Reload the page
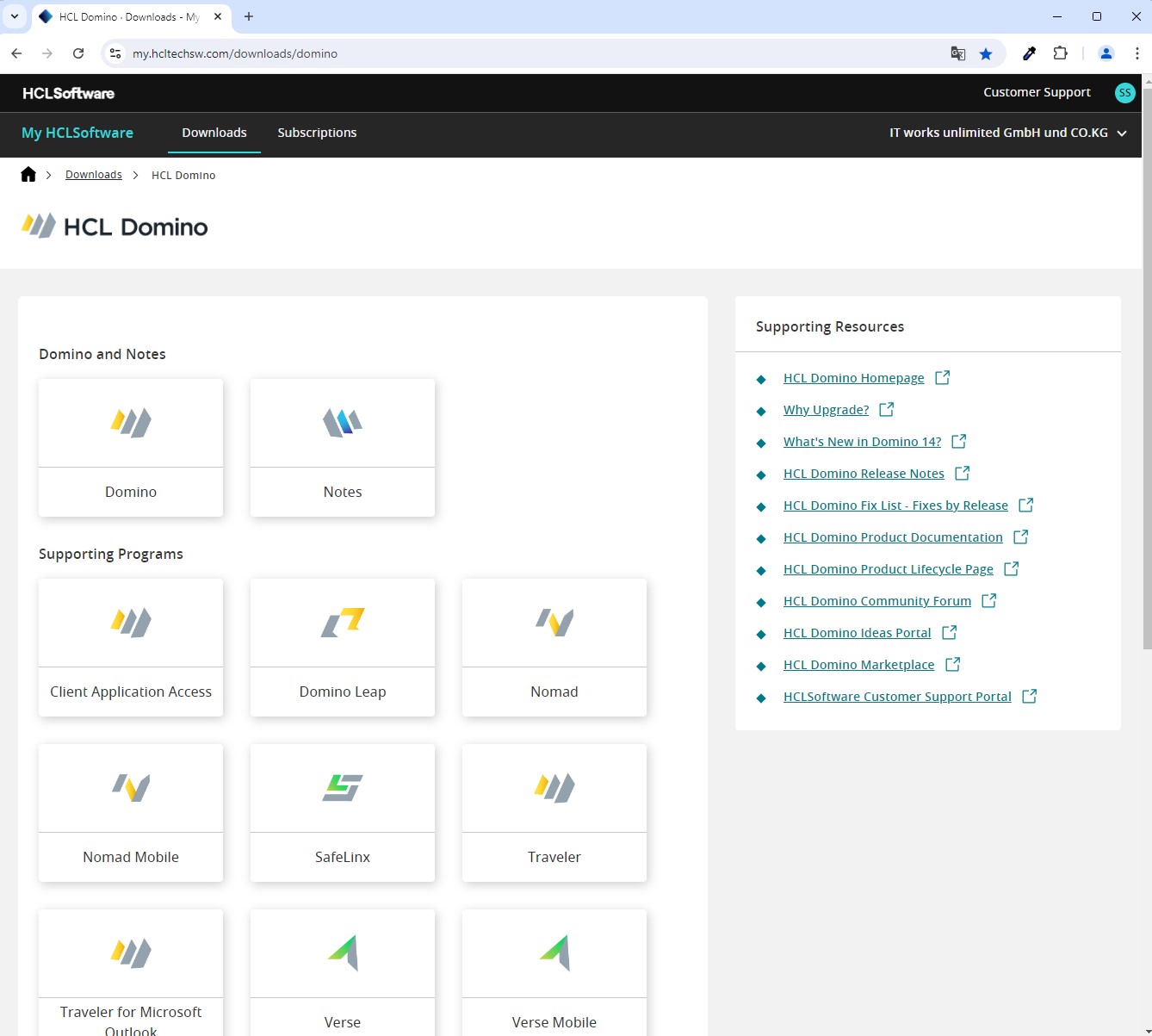The image size is (1152, 1036). tap(78, 53)
